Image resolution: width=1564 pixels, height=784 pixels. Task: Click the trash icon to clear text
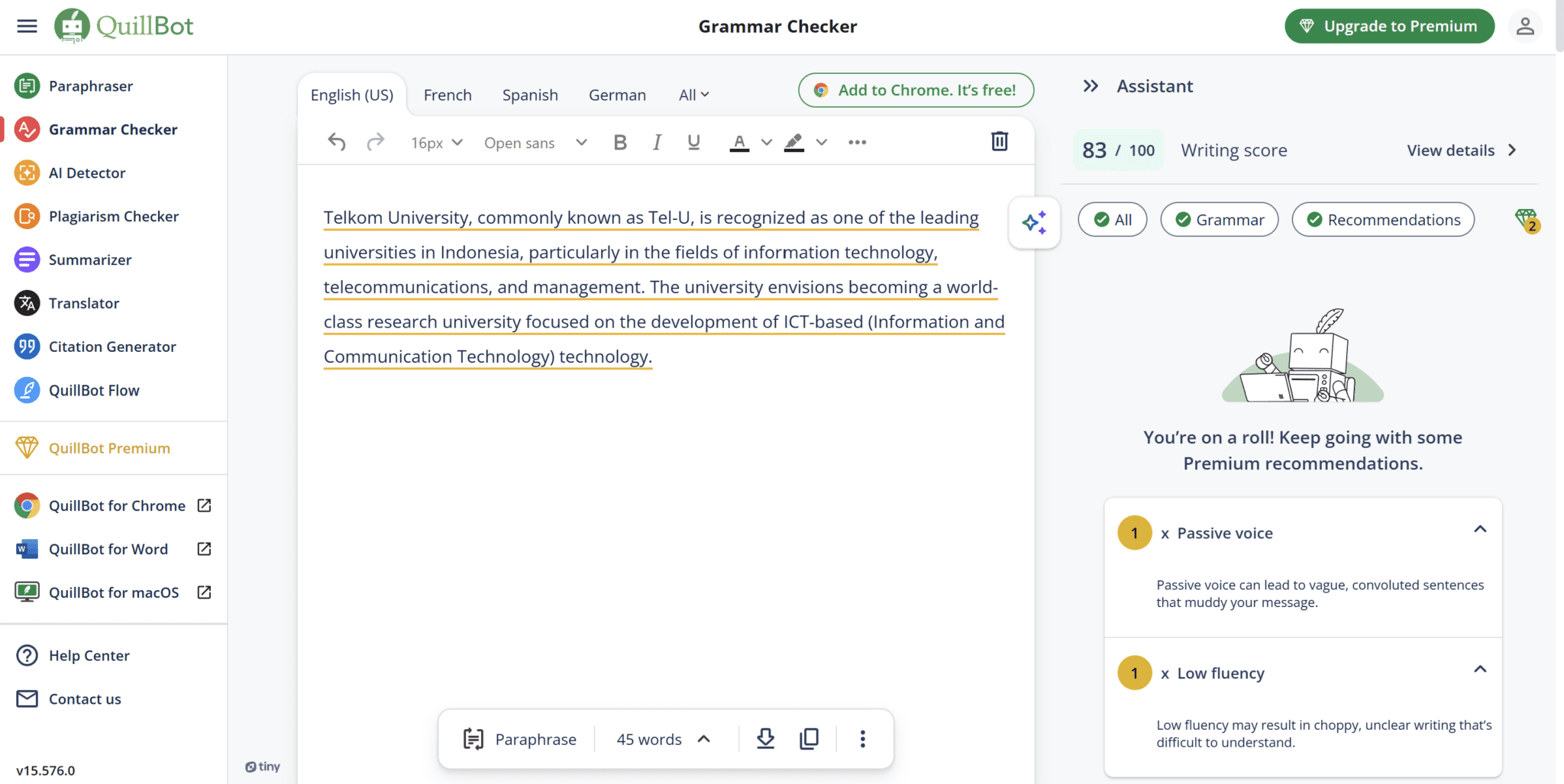(x=999, y=141)
